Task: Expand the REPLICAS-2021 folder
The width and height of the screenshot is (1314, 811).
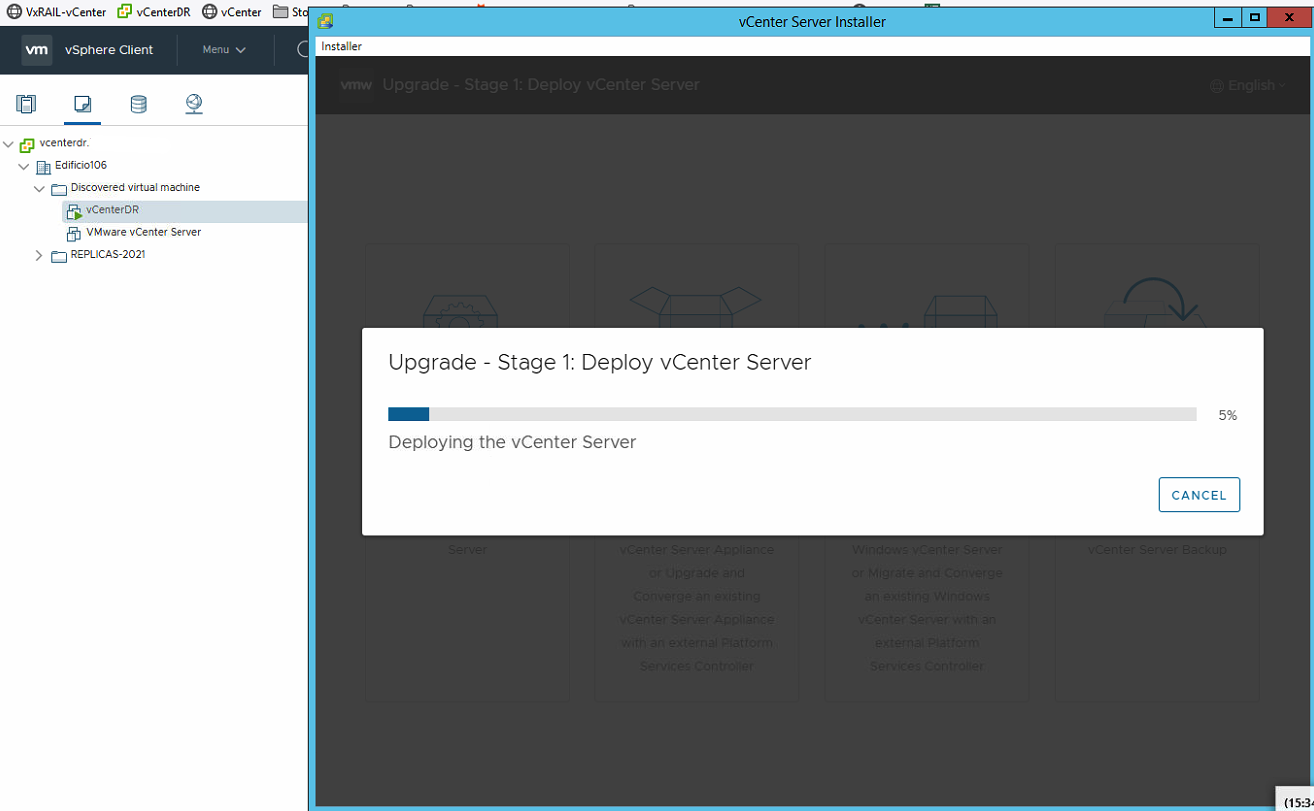Action: coord(40,255)
